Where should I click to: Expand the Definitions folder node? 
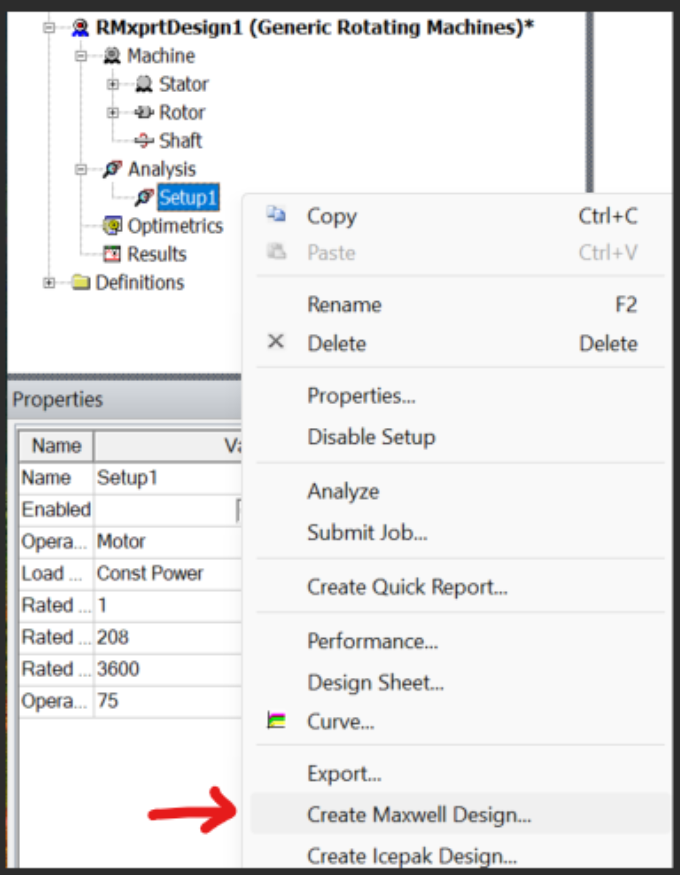pyautogui.click(x=49, y=283)
